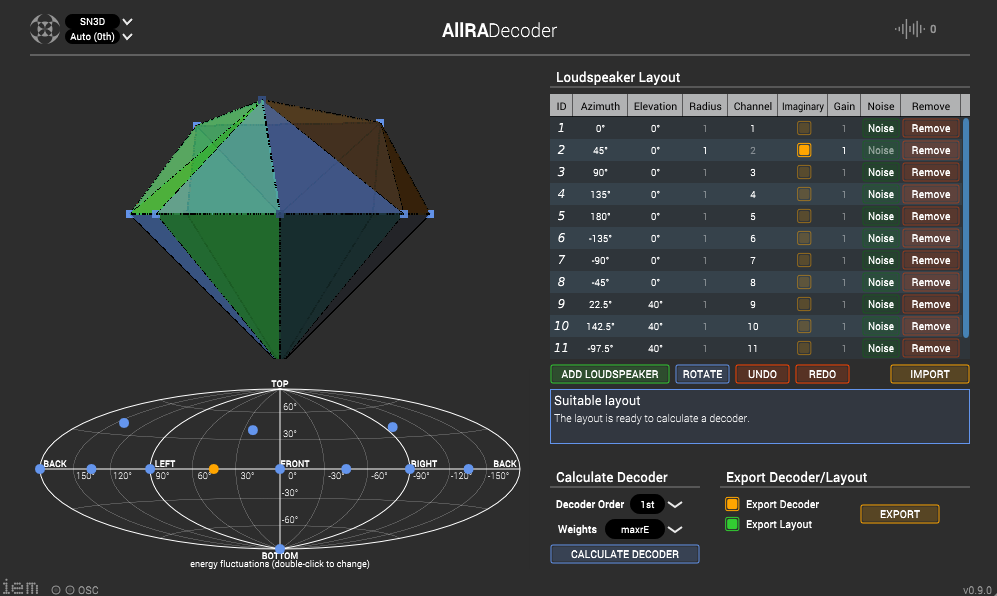Click the Radius column header
Image resolution: width=997 pixels, height=596 pixels.
click(x=705, y=106)
